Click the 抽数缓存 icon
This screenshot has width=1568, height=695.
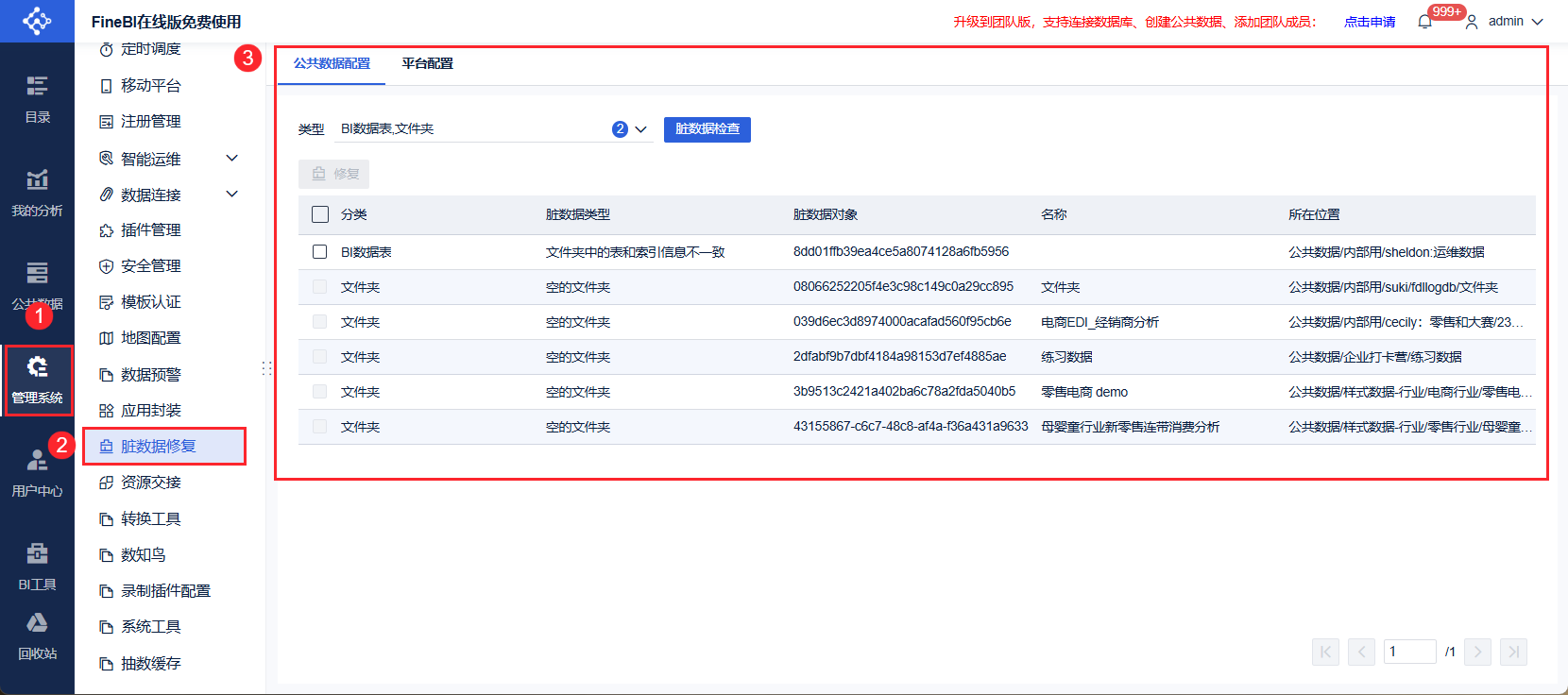pyautogui.click(x=107, y=664)
